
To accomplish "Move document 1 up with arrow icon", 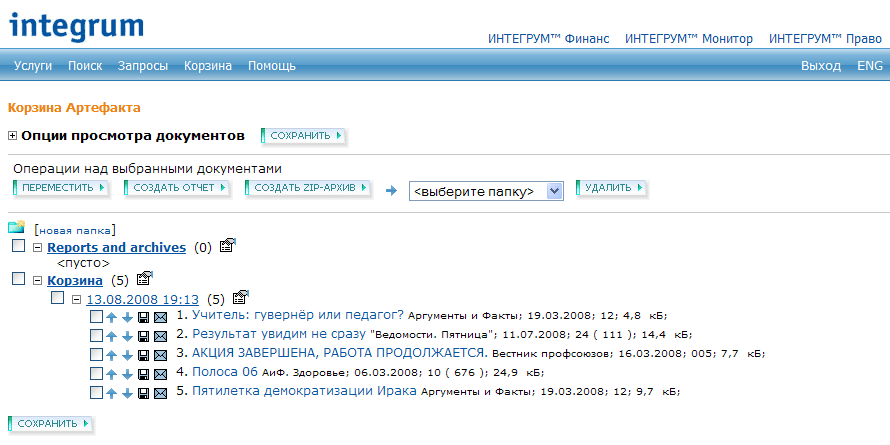I will pyautogui.click(x=112, y=318).
